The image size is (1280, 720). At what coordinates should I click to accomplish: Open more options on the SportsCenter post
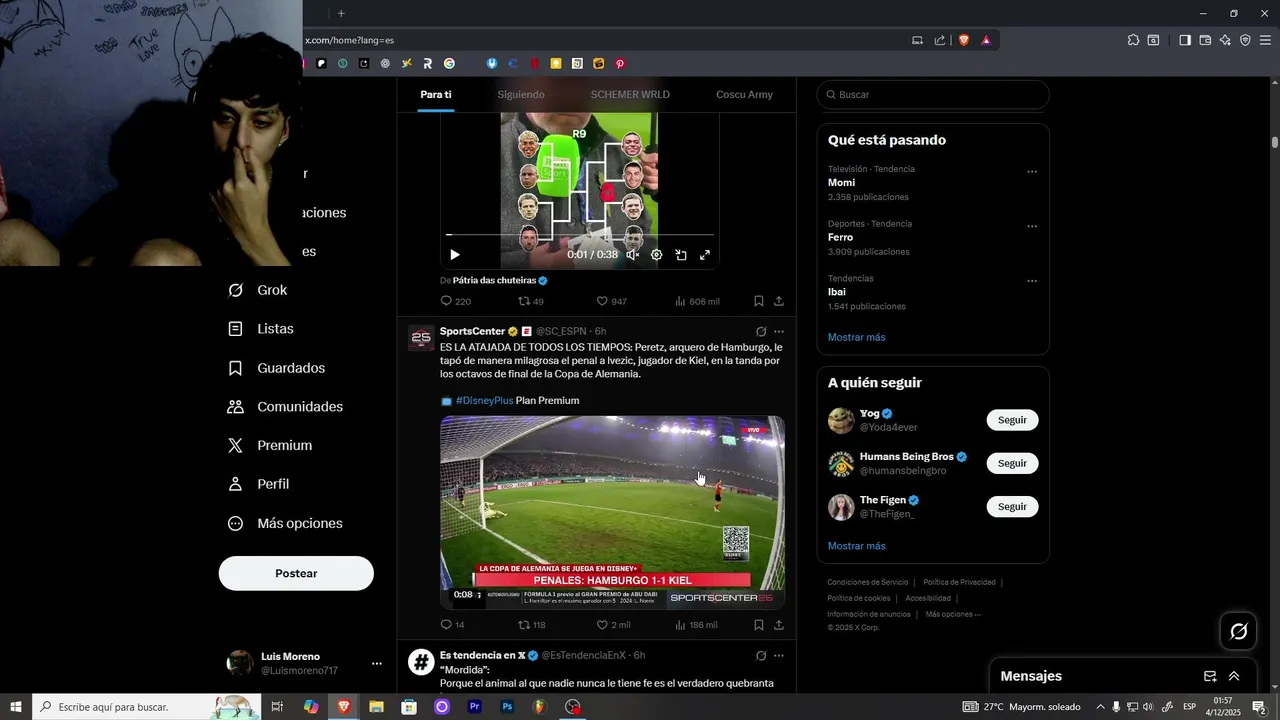click(779, 332)
